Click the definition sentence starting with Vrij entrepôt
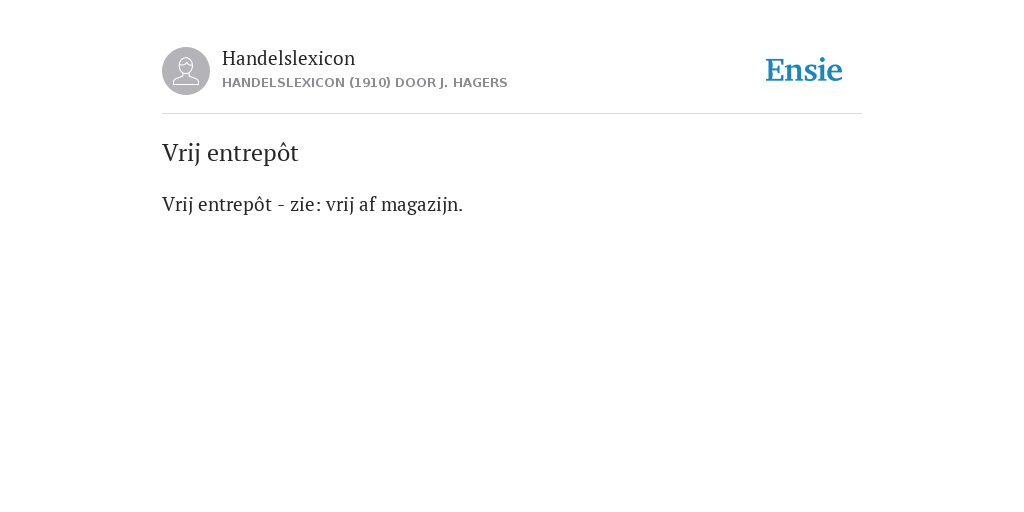 click(312, 204)
